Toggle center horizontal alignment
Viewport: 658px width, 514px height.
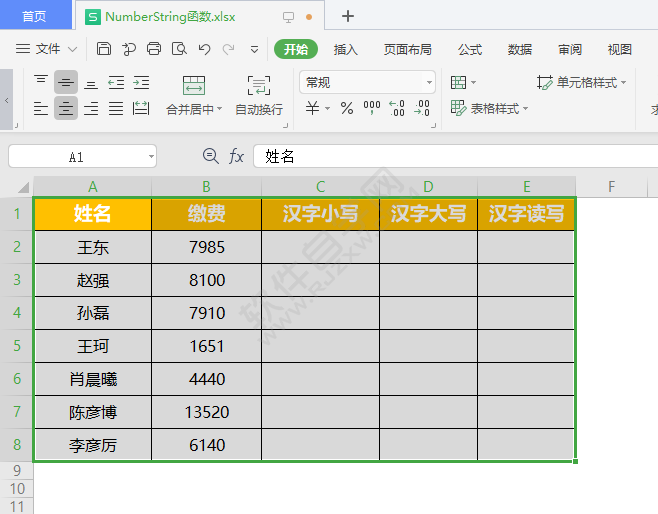pos(66,108)
